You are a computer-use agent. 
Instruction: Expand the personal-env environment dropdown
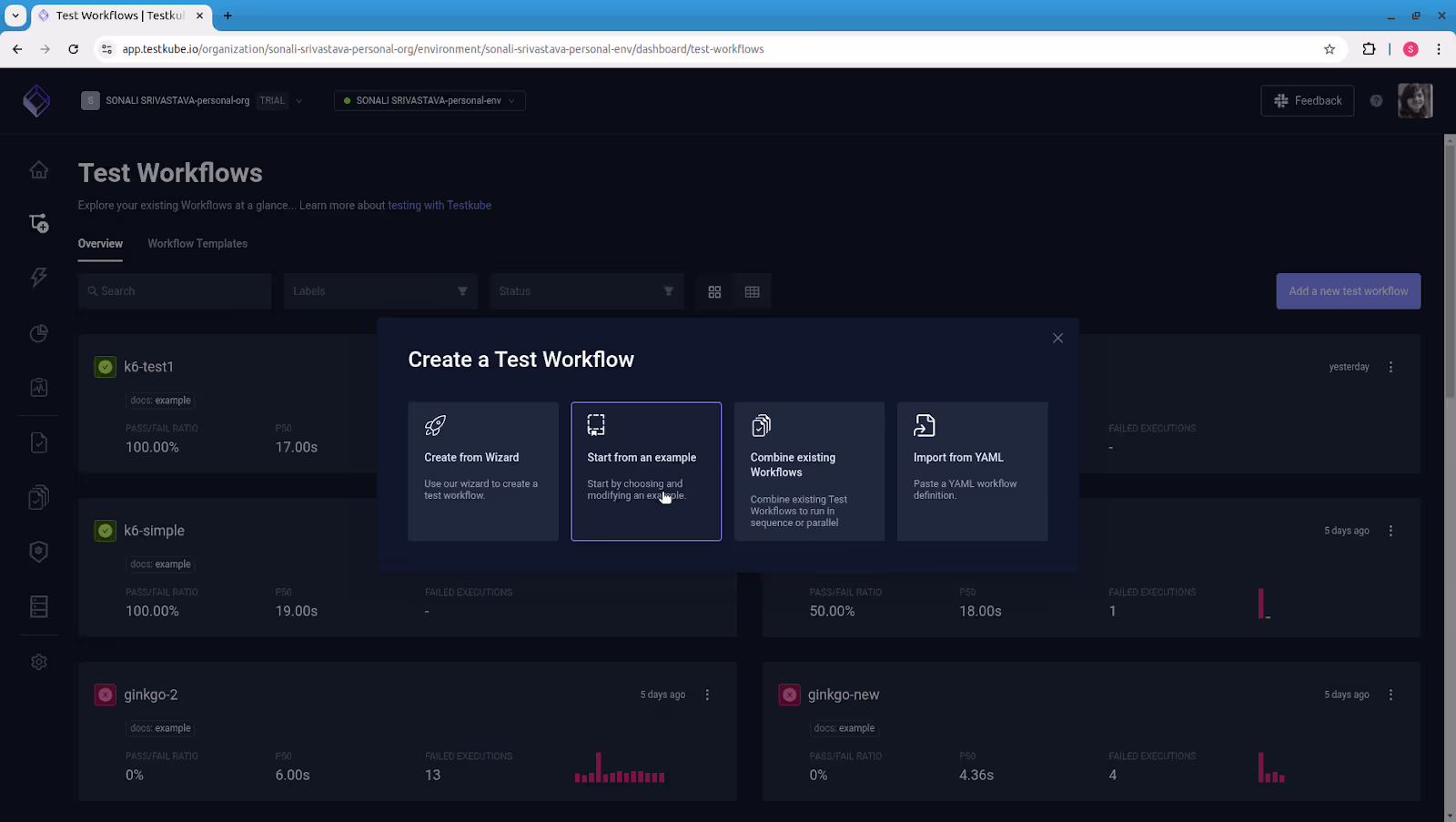click(511, 101)
